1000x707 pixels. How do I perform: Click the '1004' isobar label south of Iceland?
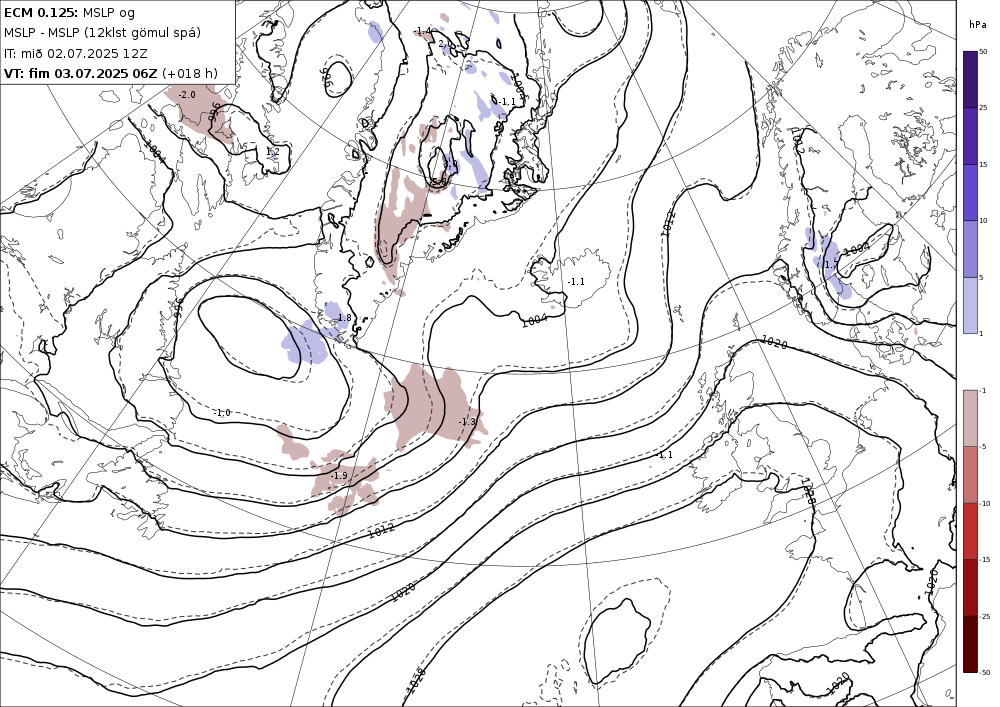tap(534, 320)
